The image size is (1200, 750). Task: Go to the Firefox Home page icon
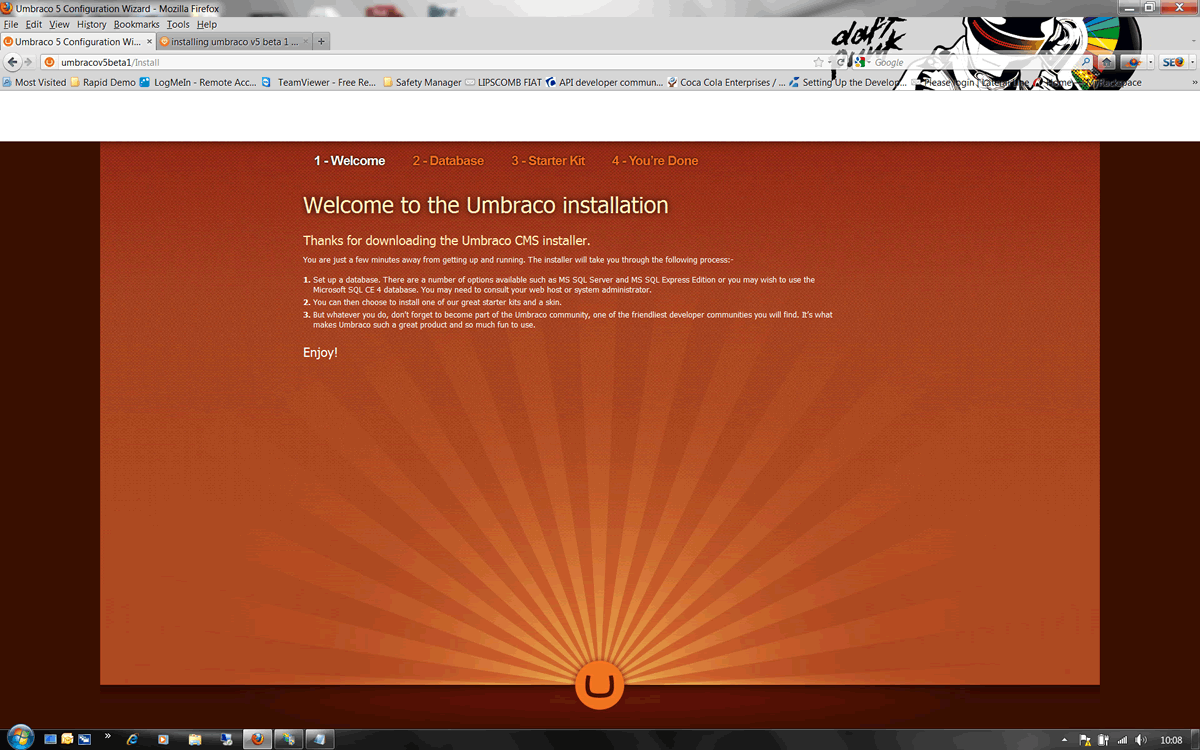click(1107, 62)
